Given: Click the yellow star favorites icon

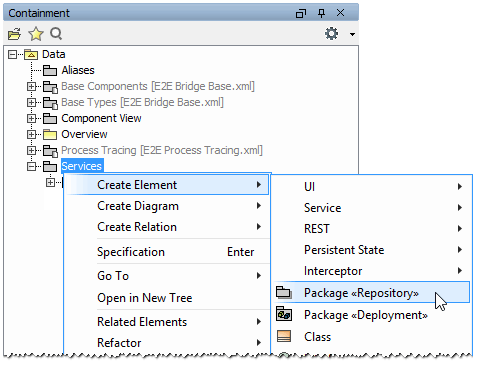Looking at the screenshot, I should [36, 34].
